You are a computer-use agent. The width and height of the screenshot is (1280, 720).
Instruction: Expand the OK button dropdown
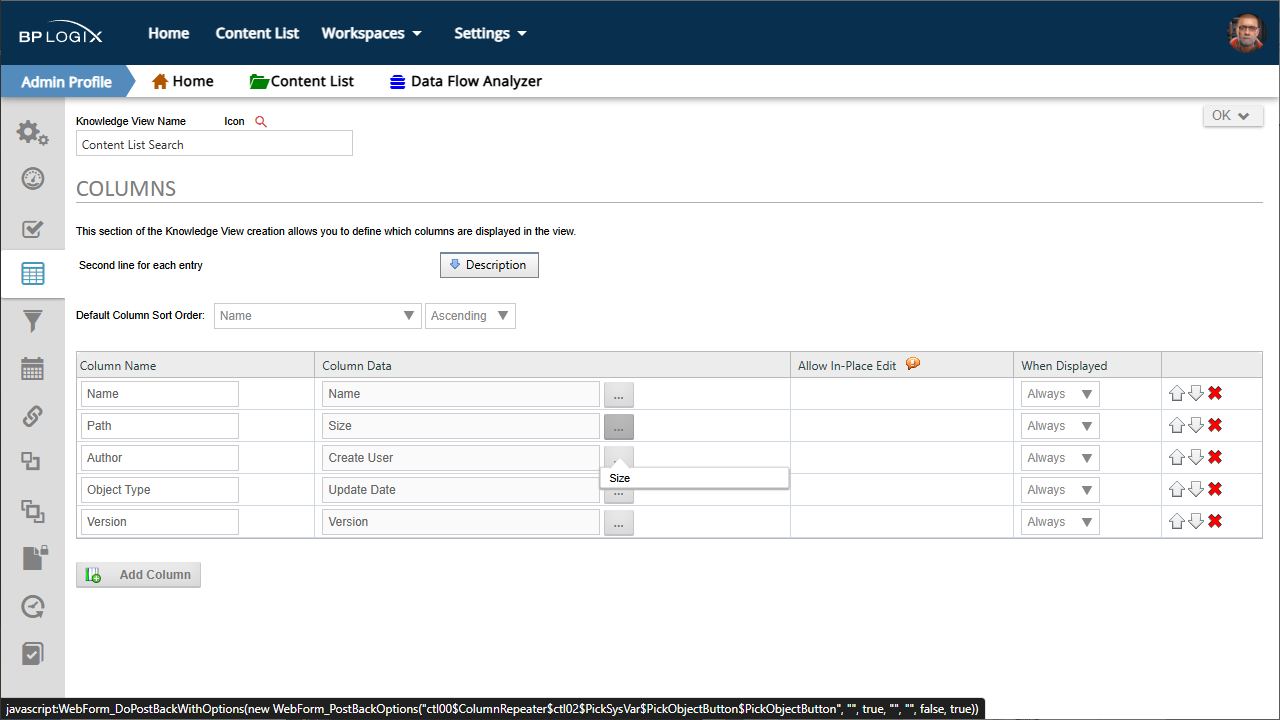pyautogui.click(x=1233, y=116)
